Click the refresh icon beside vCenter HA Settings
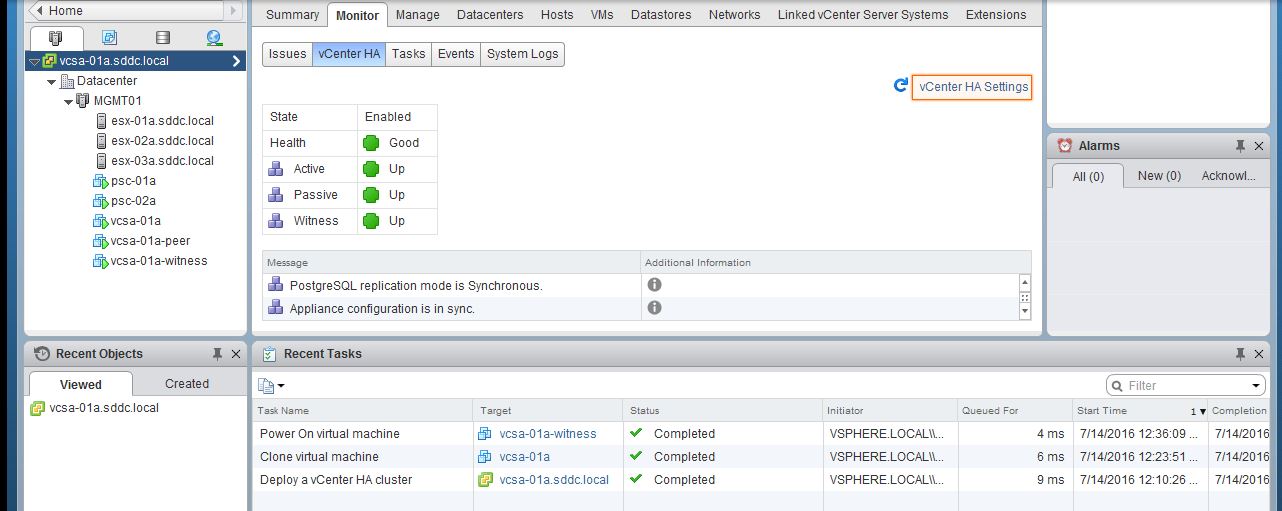 [900, 86]
